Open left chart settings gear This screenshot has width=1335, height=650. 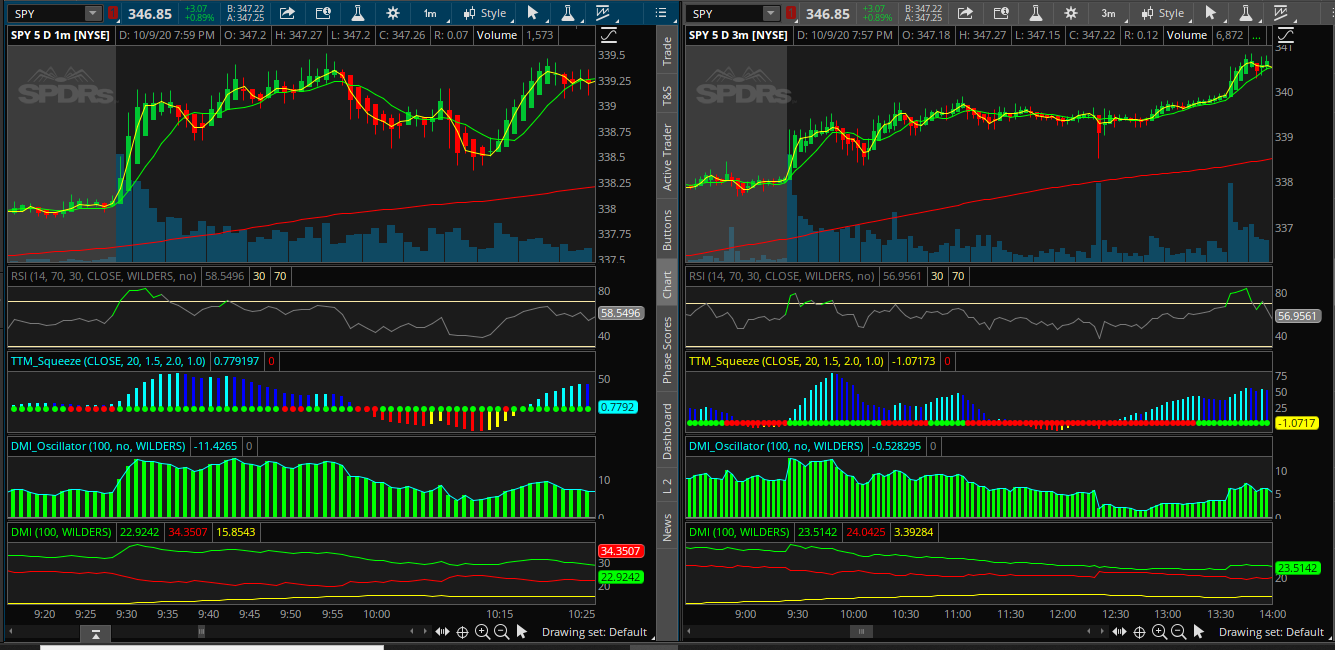(393, 14)
